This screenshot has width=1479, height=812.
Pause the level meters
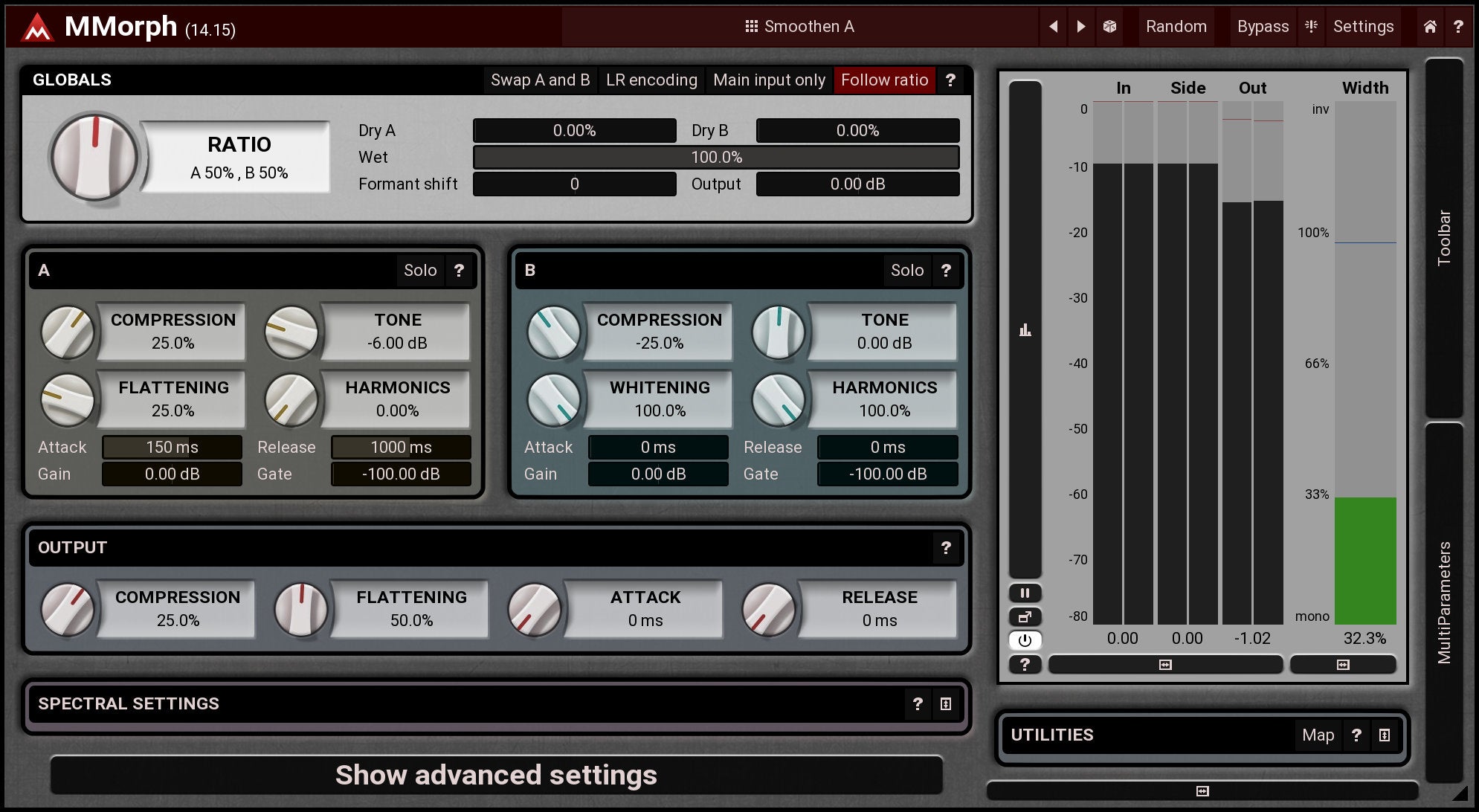click(1025, 593)
